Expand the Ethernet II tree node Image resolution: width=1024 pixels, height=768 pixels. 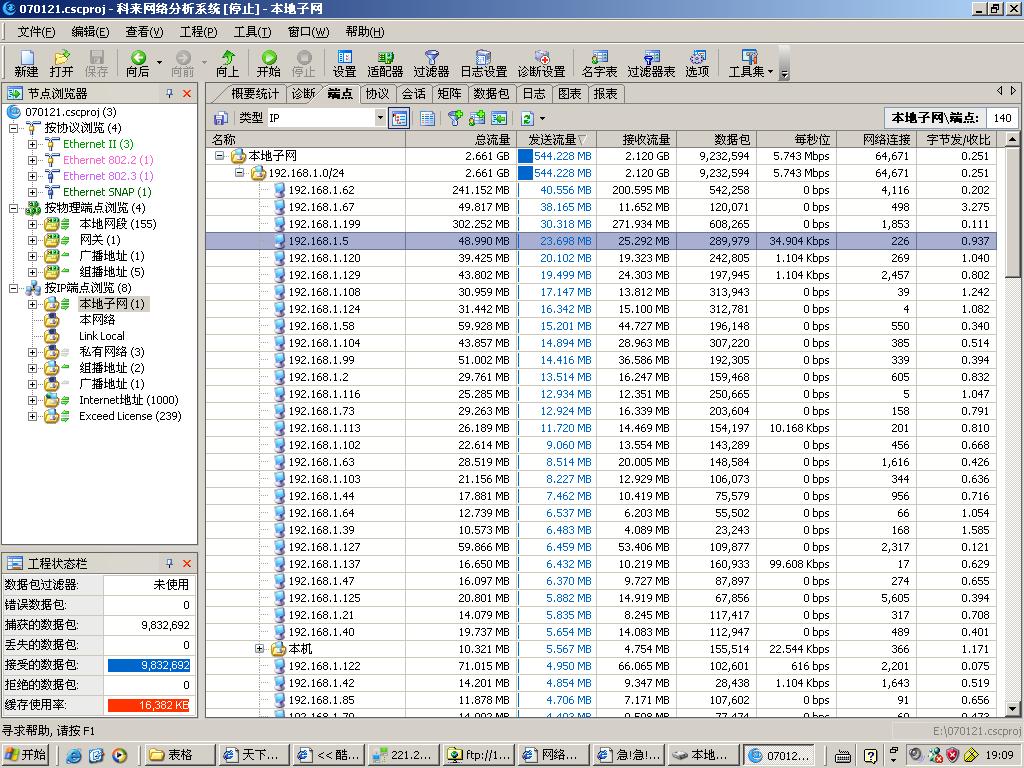(32, 144)
